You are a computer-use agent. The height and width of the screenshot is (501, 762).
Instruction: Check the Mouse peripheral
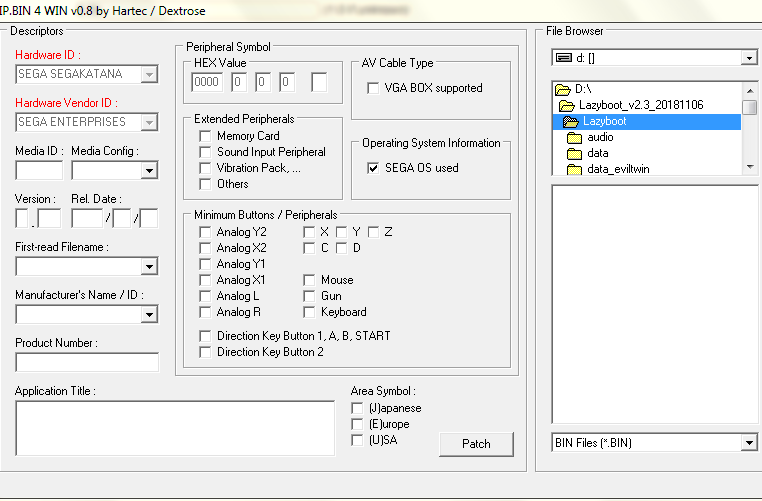click(309, 280)
